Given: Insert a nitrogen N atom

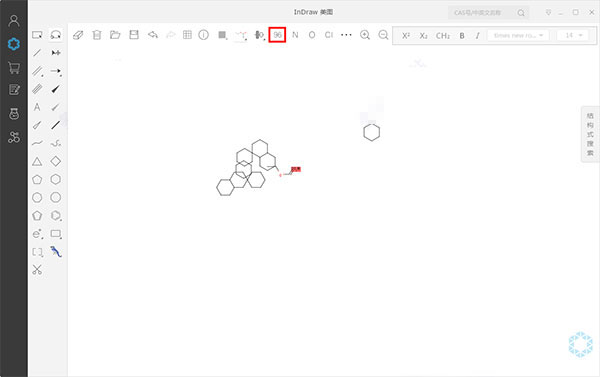Looking at the screenshot, I should click(295, 35).
